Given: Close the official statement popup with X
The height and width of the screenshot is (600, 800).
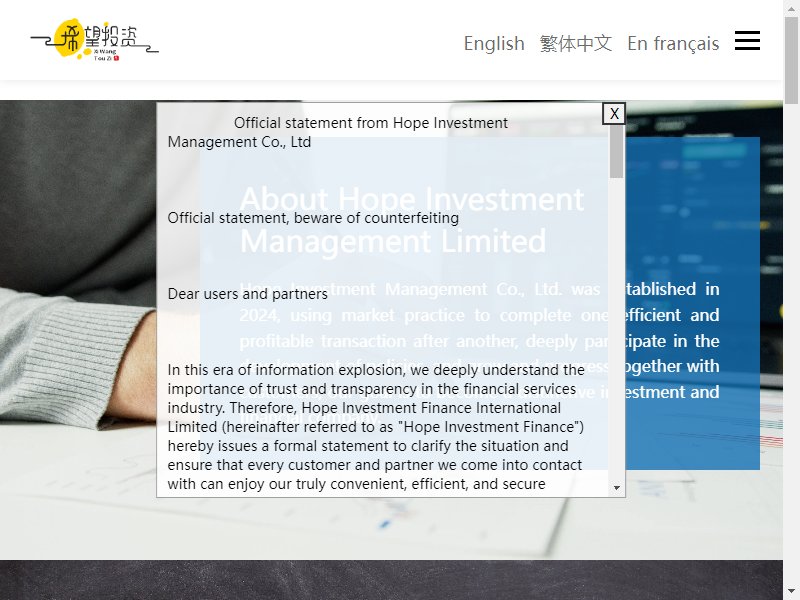Looking at the screenshot, I should tap(614, 113).
